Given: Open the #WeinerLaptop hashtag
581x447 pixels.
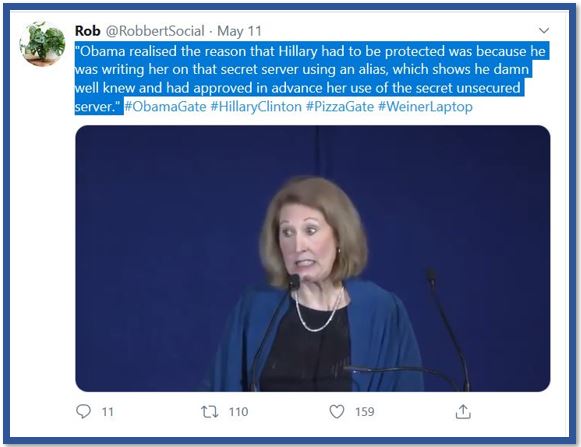Looking at the screenshot, I should pos(425,107).
